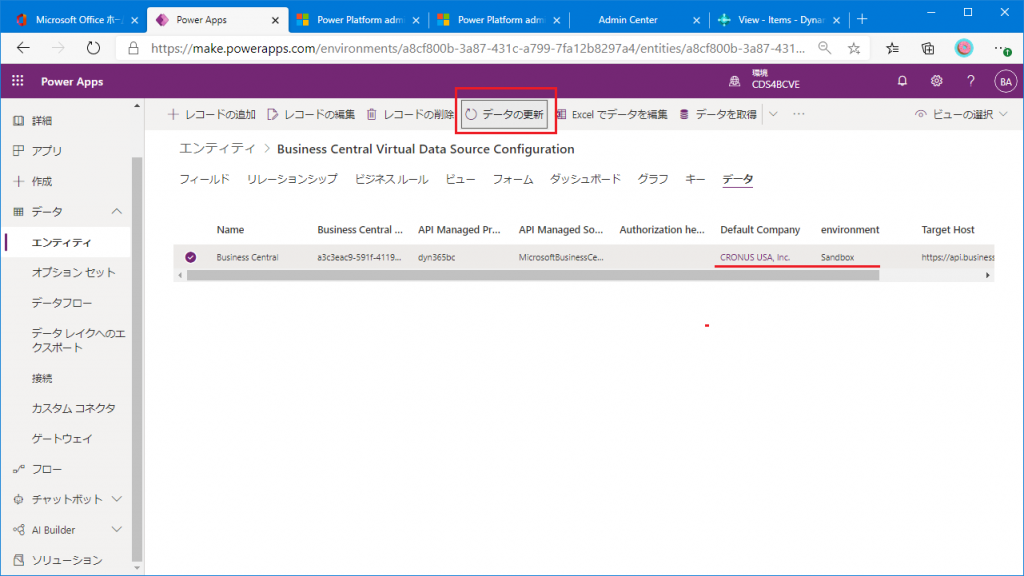Click データを取得 to get data
Viewport: 1024px width, 576px height.
tap(718, 114)
